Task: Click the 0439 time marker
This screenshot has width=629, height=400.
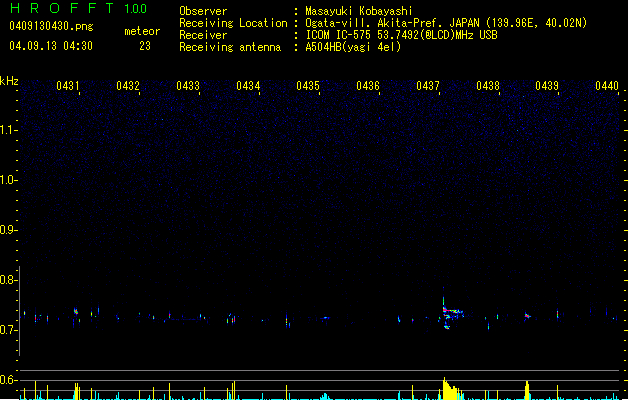Action: pos(547,86)
